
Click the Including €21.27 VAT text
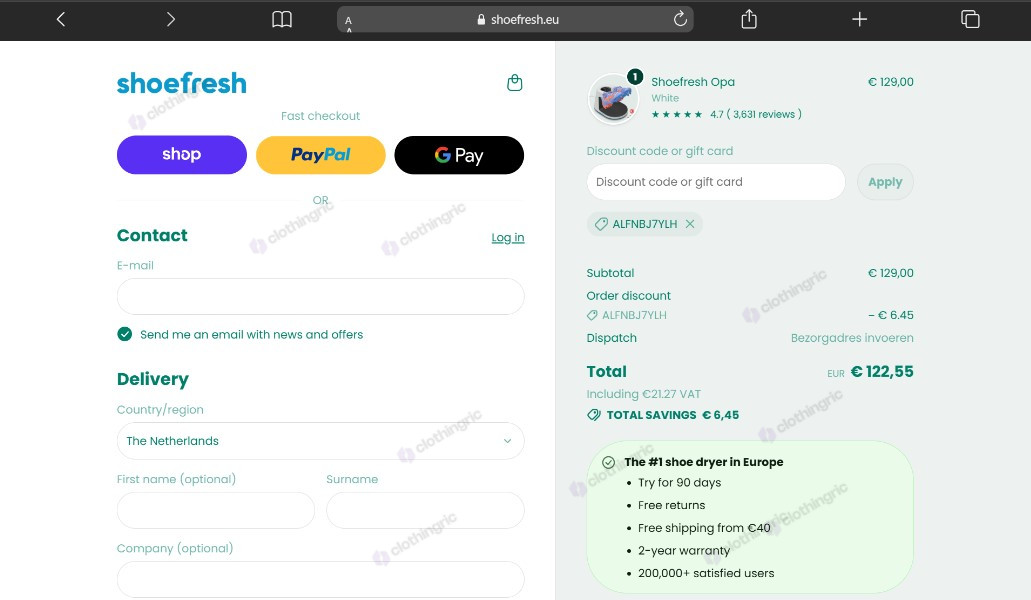click(x=644, y=394)
